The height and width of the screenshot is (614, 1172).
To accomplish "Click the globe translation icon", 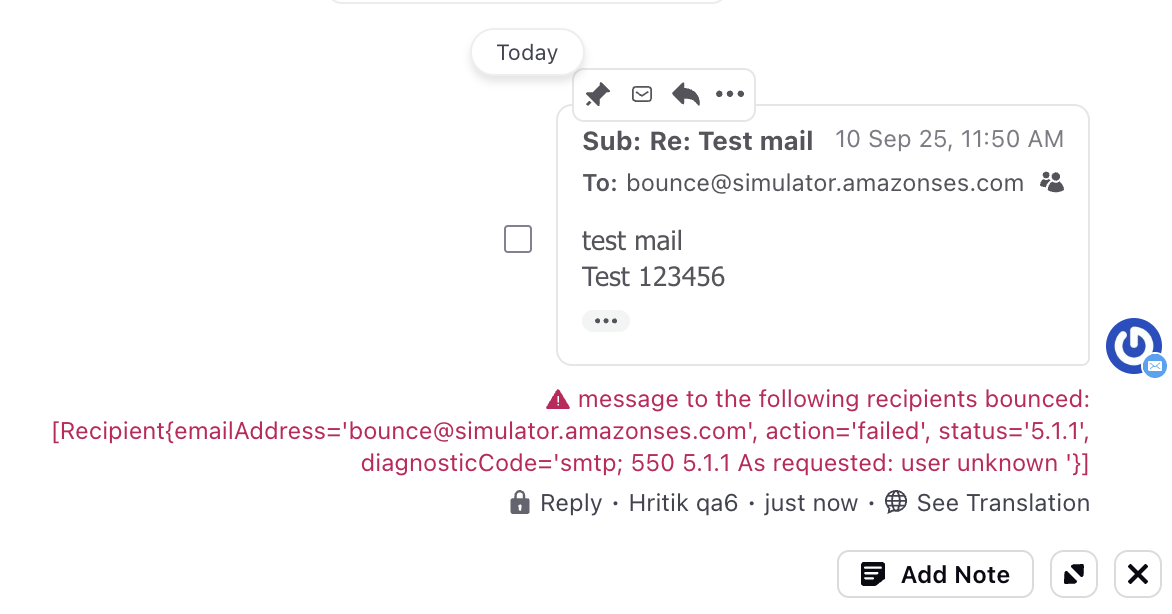I will pyautogui.click(x=895, y=502).
